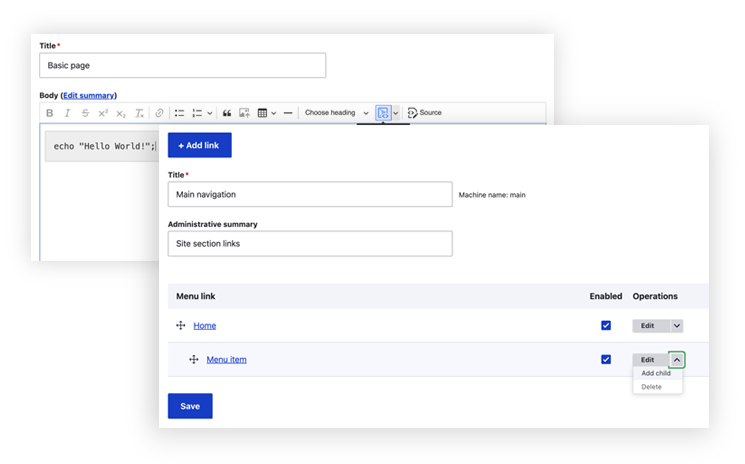Uncheck Enabled for the Home link

coord(606,326)
